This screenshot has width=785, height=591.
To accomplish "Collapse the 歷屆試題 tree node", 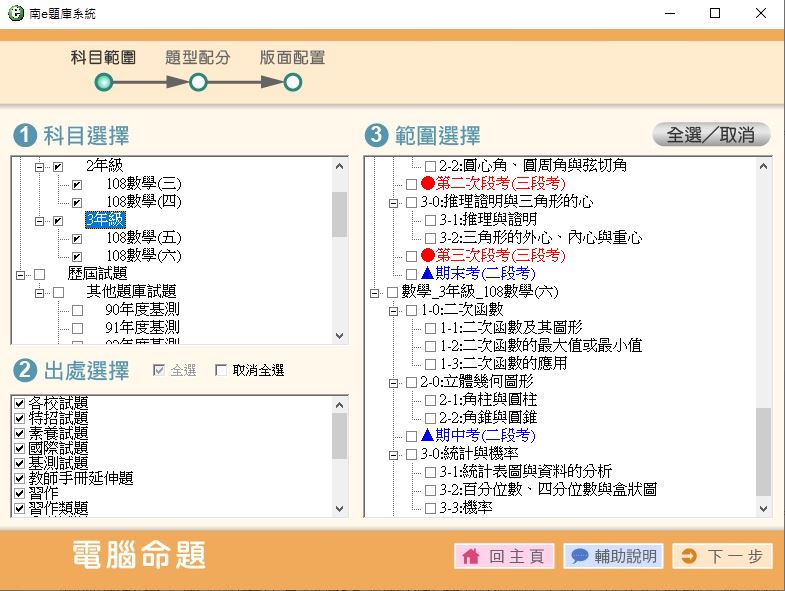I will coord(21,274).
